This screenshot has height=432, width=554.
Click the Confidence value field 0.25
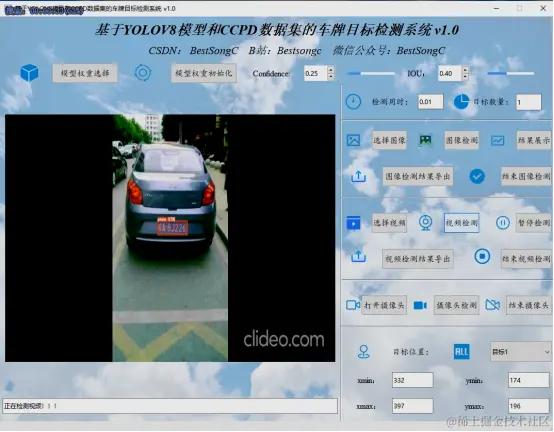(x=316, y=73)
